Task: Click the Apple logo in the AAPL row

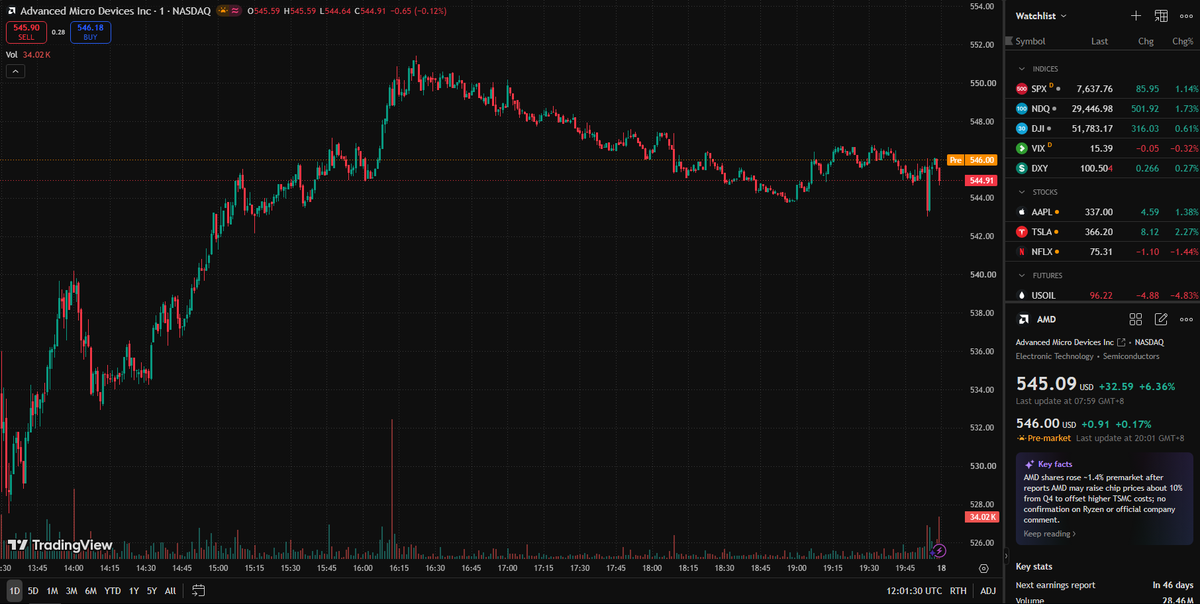Action: pyautogui.click(x=1022, y=212)
